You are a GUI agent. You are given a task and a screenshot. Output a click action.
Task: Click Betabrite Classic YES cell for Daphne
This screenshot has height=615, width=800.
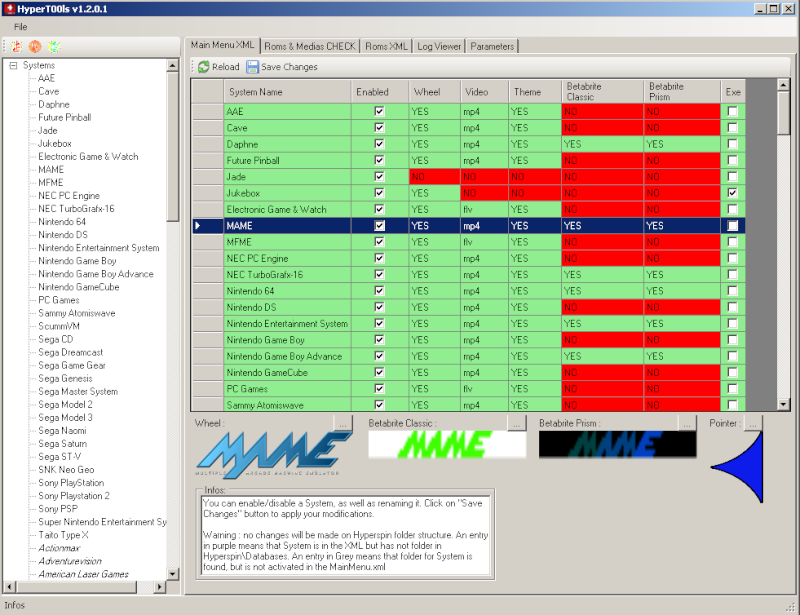coord(602,144)
